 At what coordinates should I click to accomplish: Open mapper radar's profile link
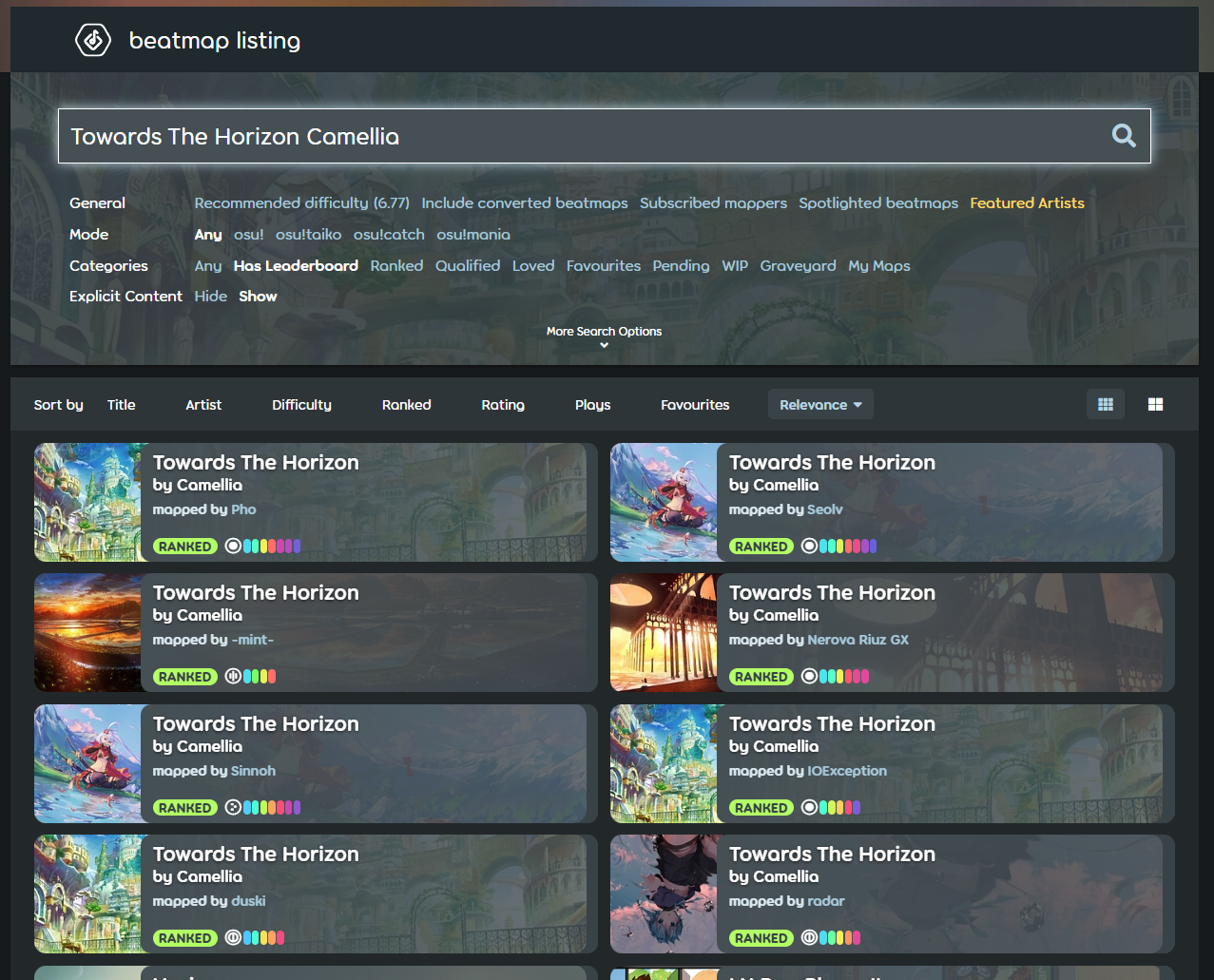point(826,901)
